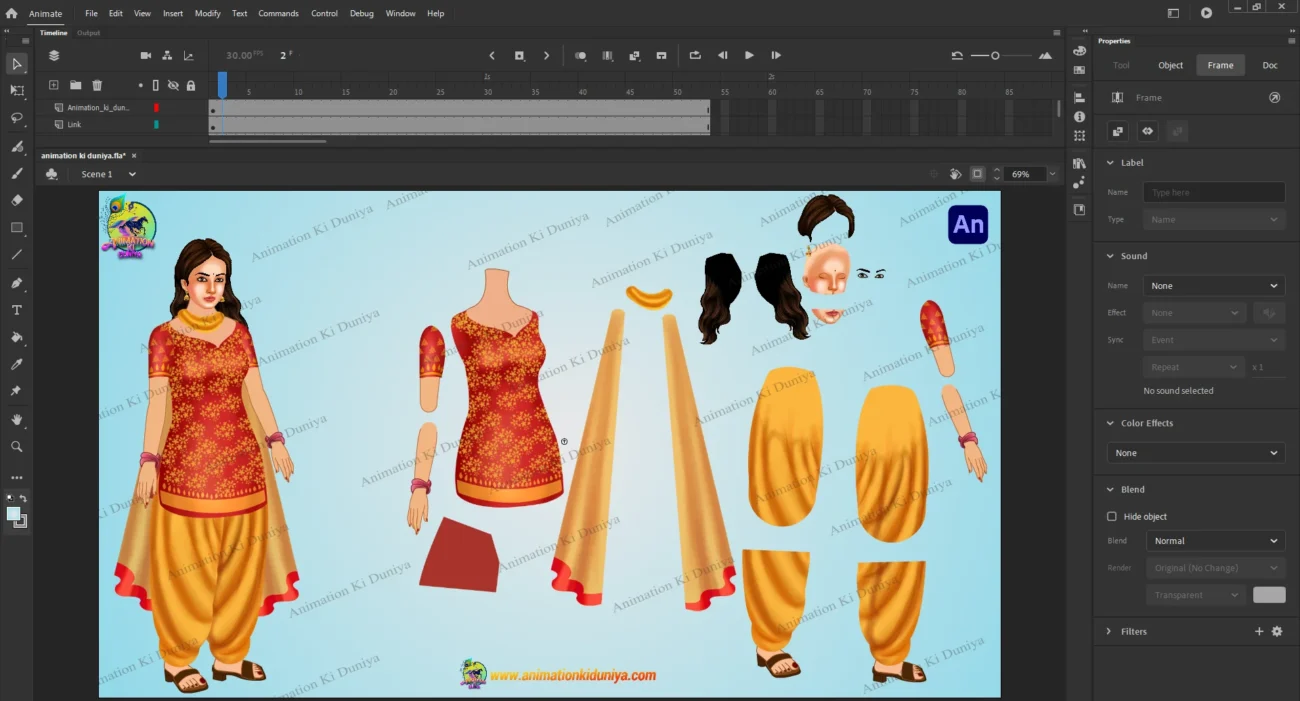Open the Library panel icon

[x=1079, y=164]
